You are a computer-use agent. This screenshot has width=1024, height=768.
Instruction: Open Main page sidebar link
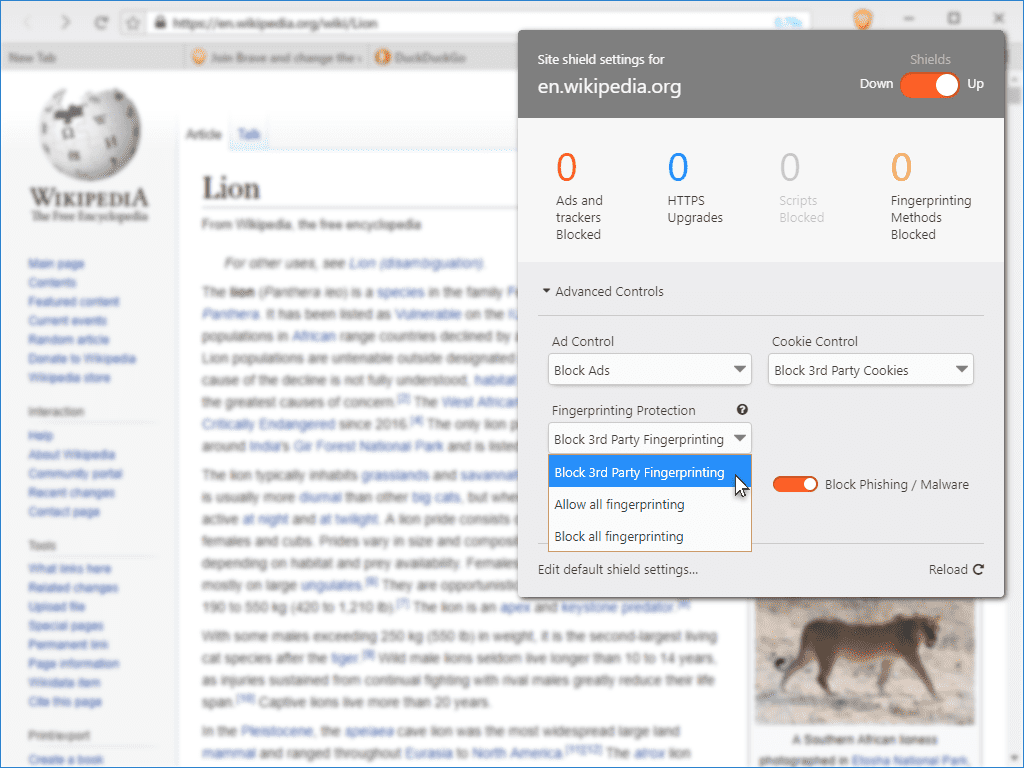(56, 264)
